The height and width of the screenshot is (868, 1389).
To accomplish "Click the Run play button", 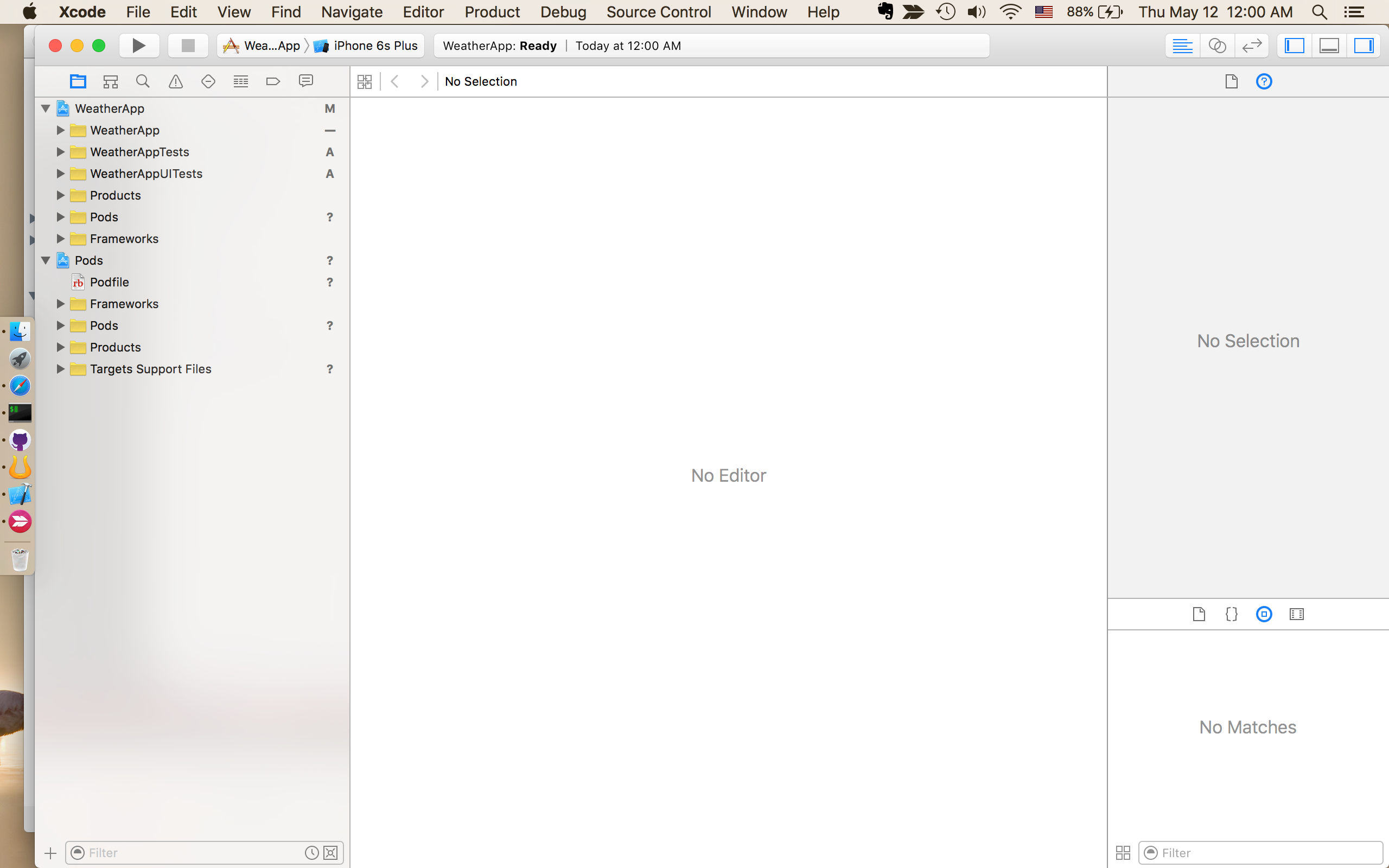I will [139, 46].
